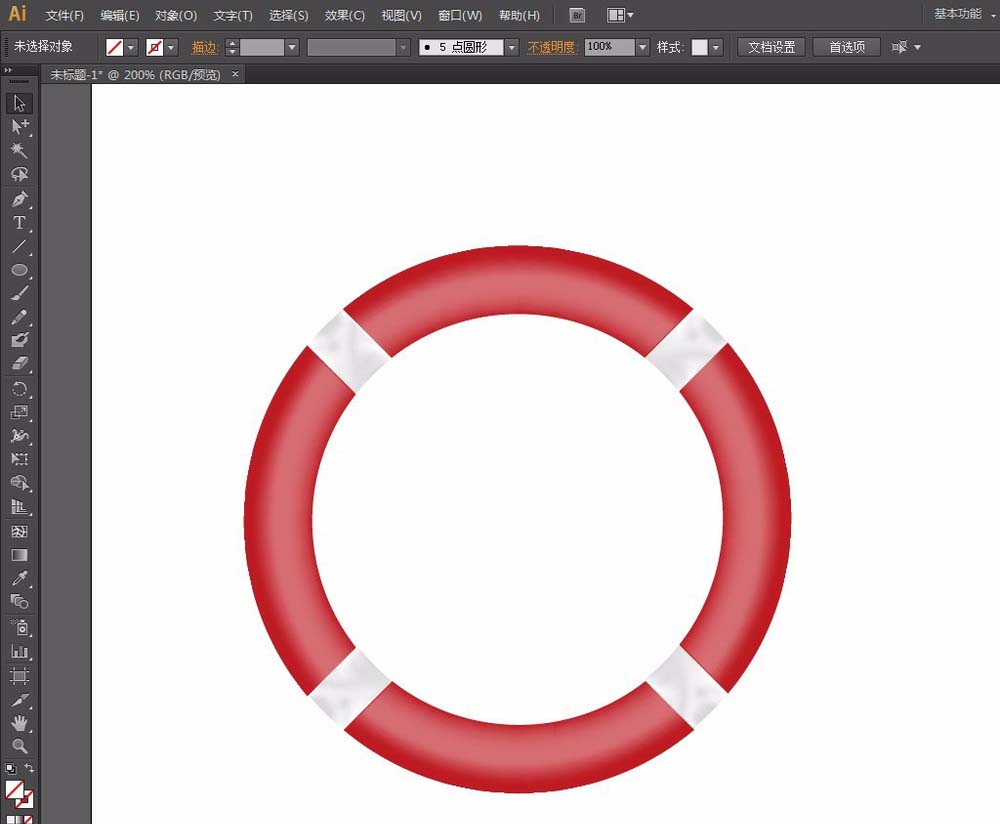This screenshot has height=824, width=1000.
Task: Select the Eyedropper tool
Action: pyautogui.click(x=18, y=579)
